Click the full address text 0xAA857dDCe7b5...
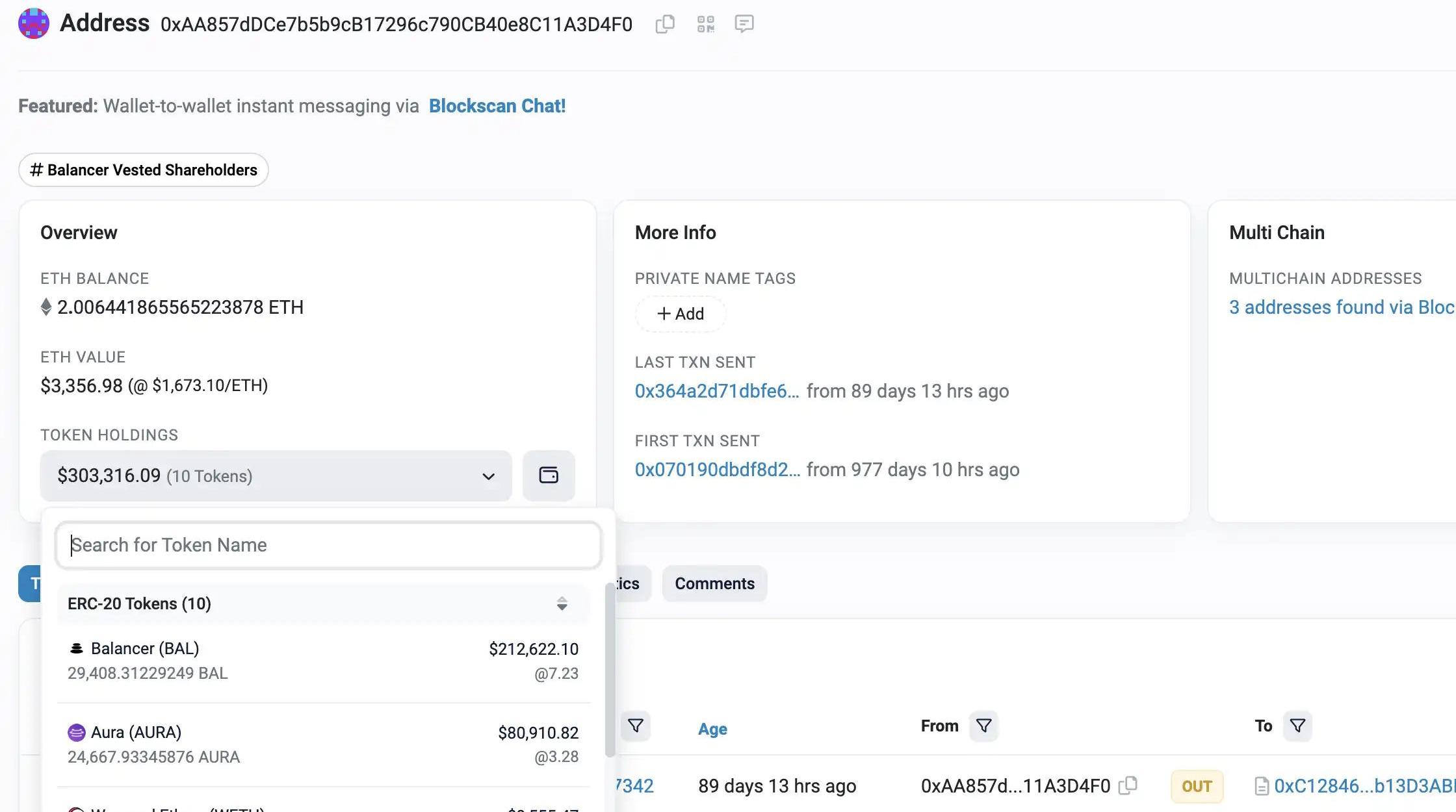Screen dimensions: 1456x812 click(396, 24)
